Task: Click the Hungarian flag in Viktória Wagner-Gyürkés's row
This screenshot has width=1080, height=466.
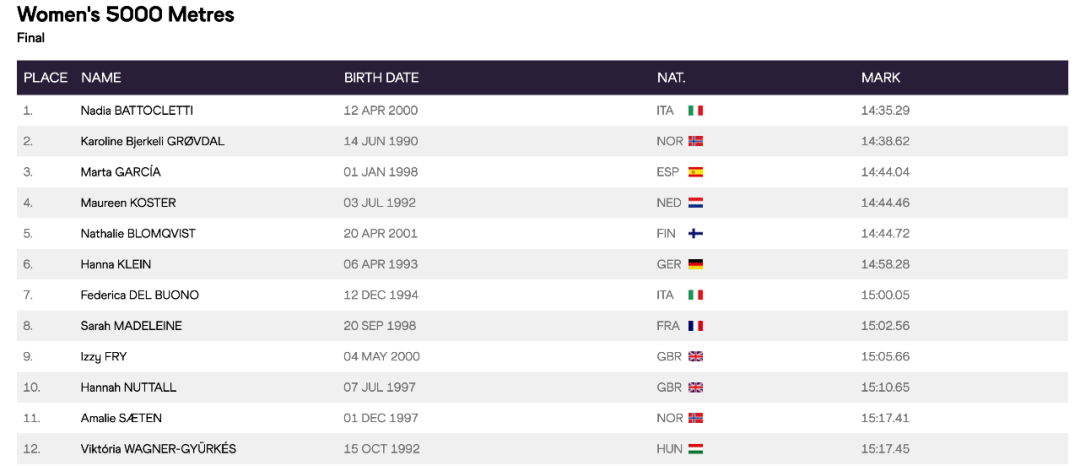Action: 696,449
